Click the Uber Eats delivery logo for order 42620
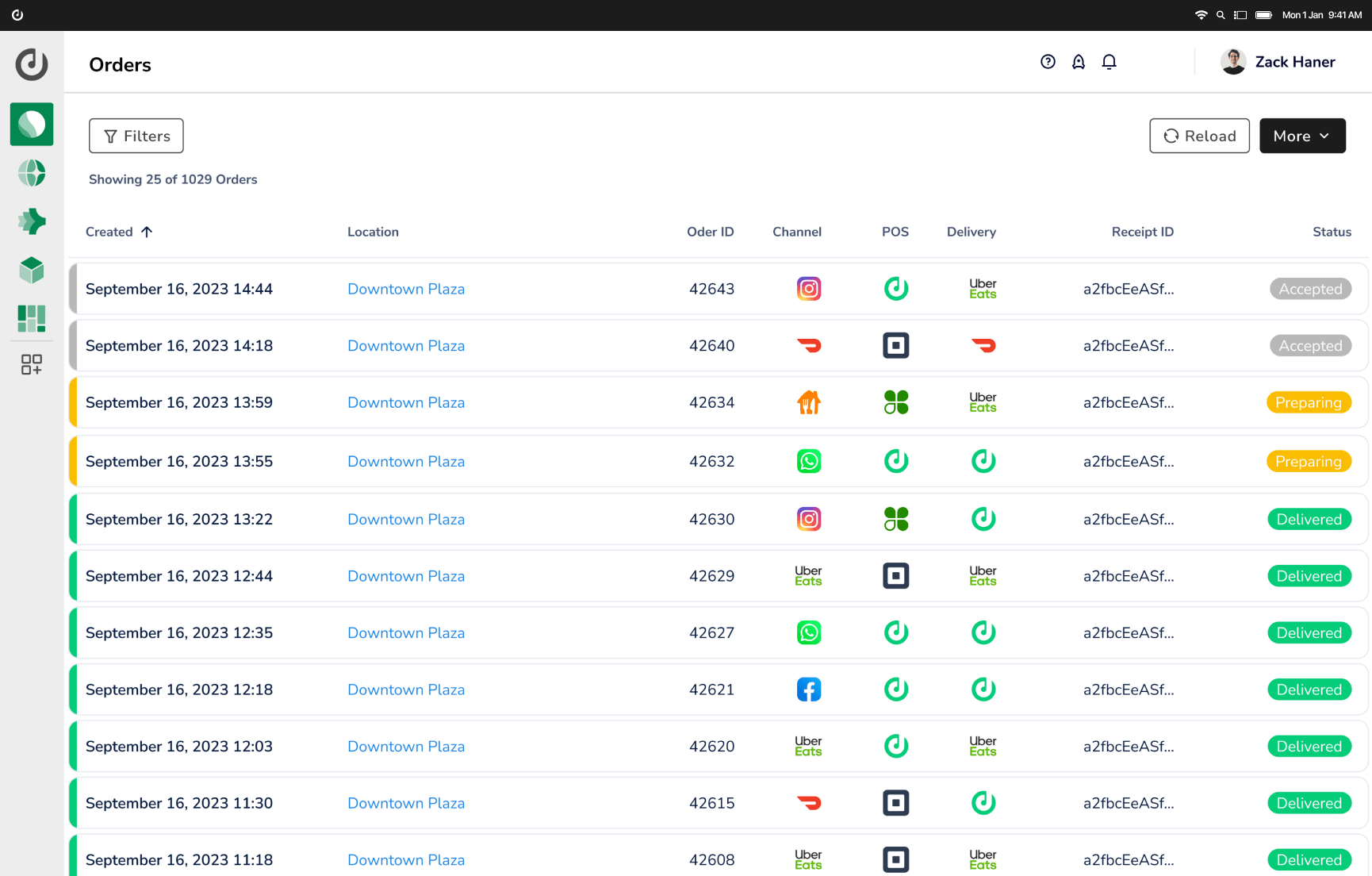 (x=983, y=746)
